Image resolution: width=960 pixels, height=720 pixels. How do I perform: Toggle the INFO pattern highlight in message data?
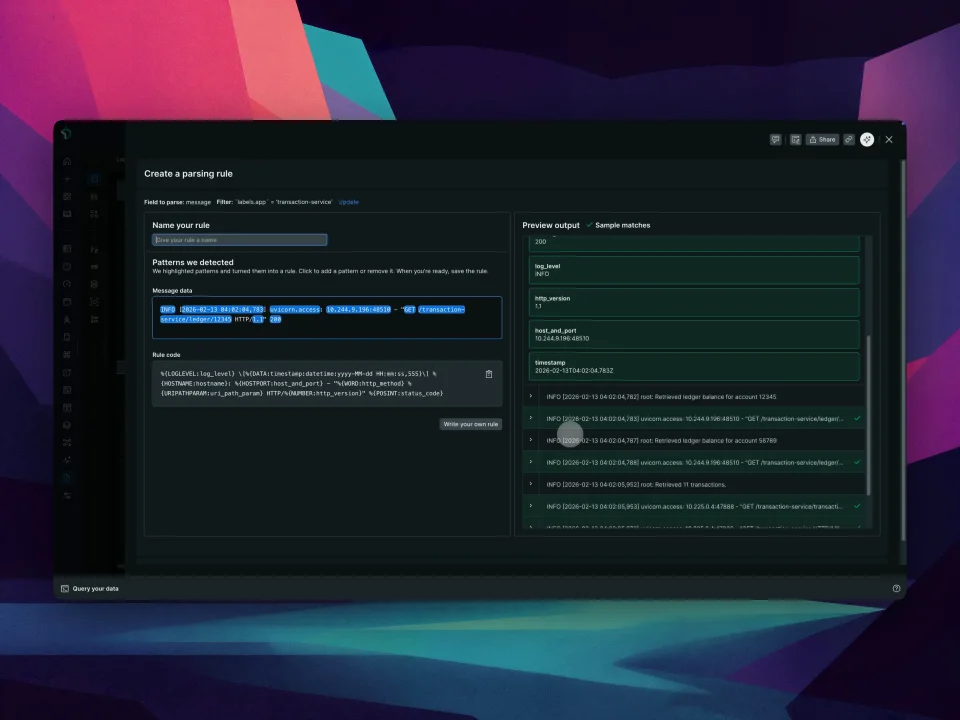click(168, 310)
